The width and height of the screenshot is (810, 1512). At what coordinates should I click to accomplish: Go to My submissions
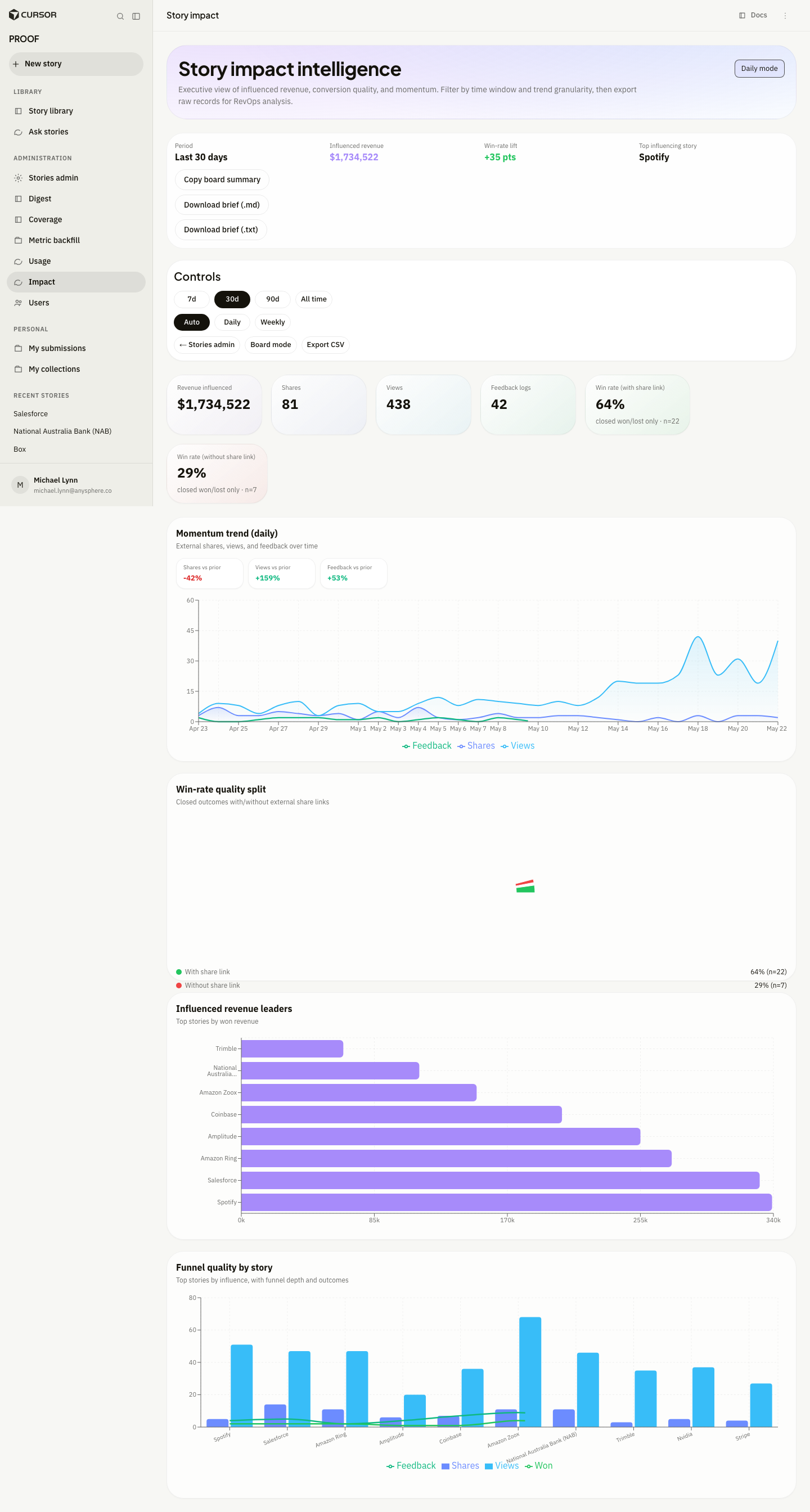click(76, 349)
